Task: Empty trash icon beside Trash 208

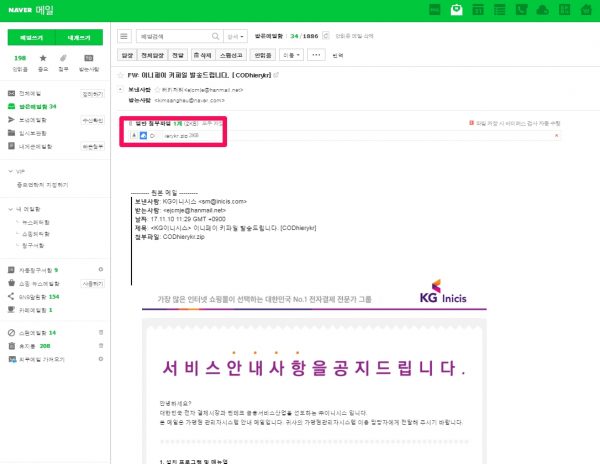Action: pos(101,346)
